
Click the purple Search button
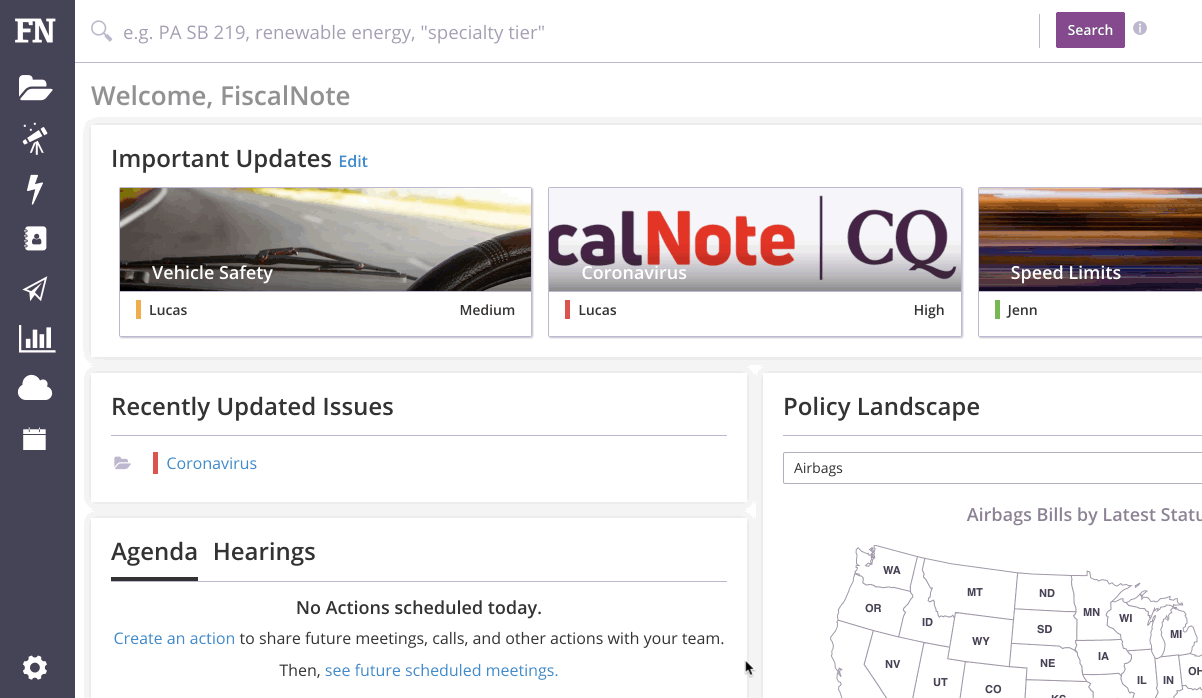point(1090,30)
